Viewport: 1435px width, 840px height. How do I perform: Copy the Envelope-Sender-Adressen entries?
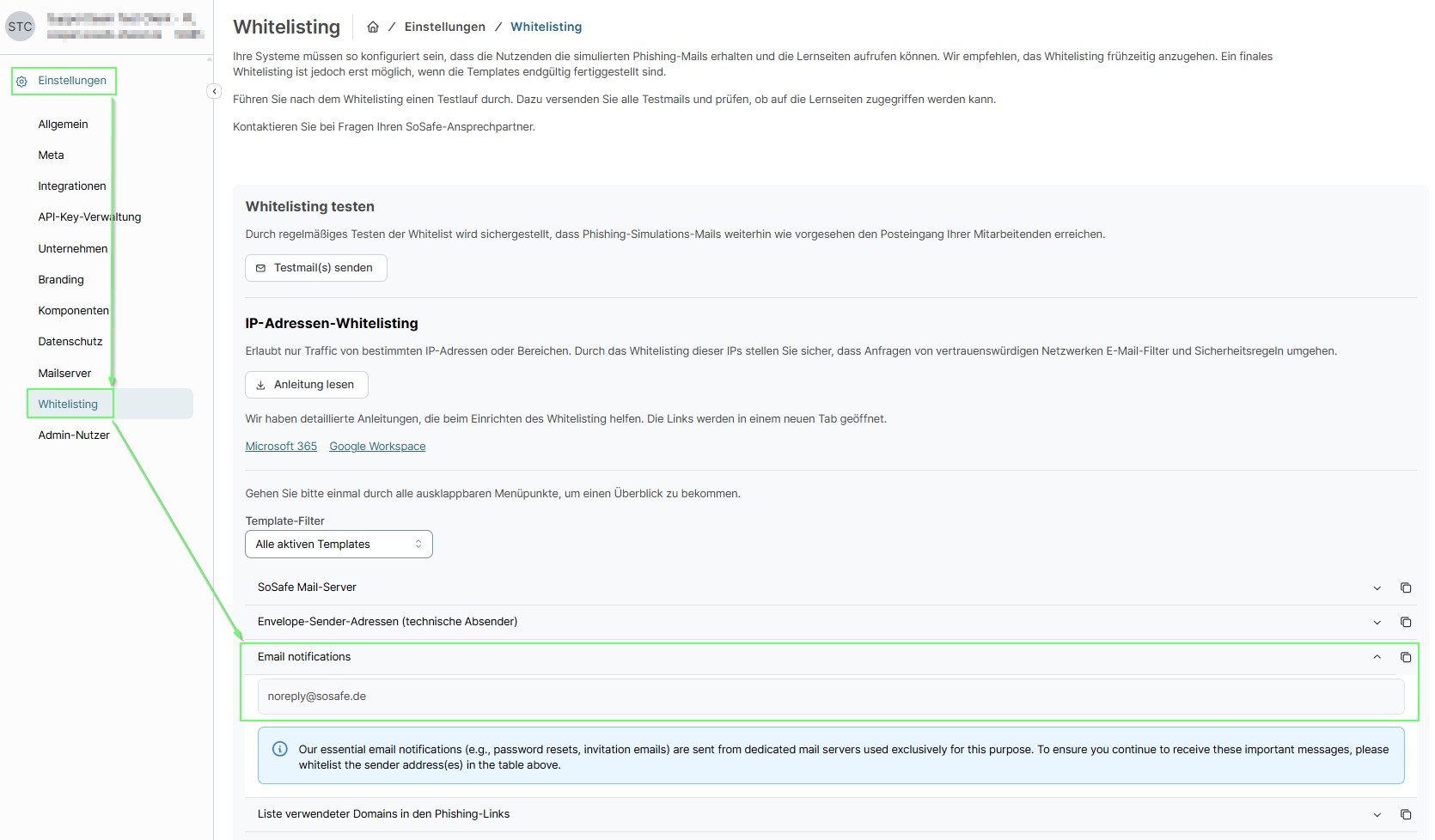click(x=1406, y=622)
